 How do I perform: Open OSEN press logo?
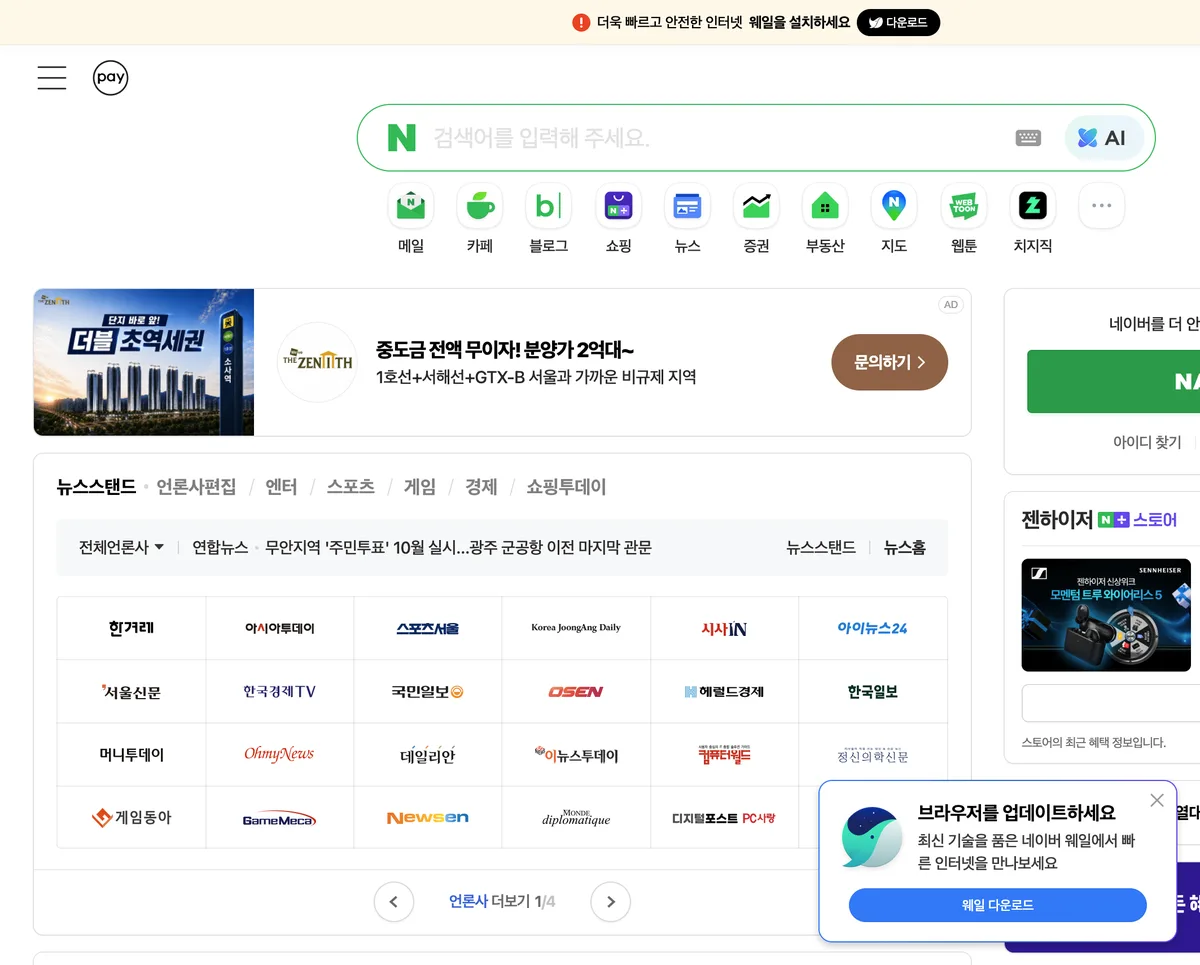(576, 692)
